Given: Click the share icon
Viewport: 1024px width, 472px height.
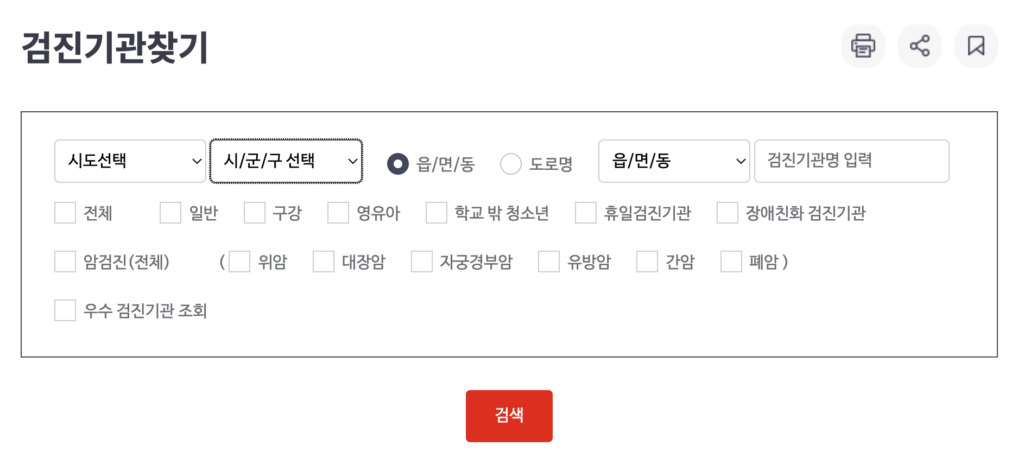Looking at the screenshot, I should pyautogui.click(x=920, y=46).
